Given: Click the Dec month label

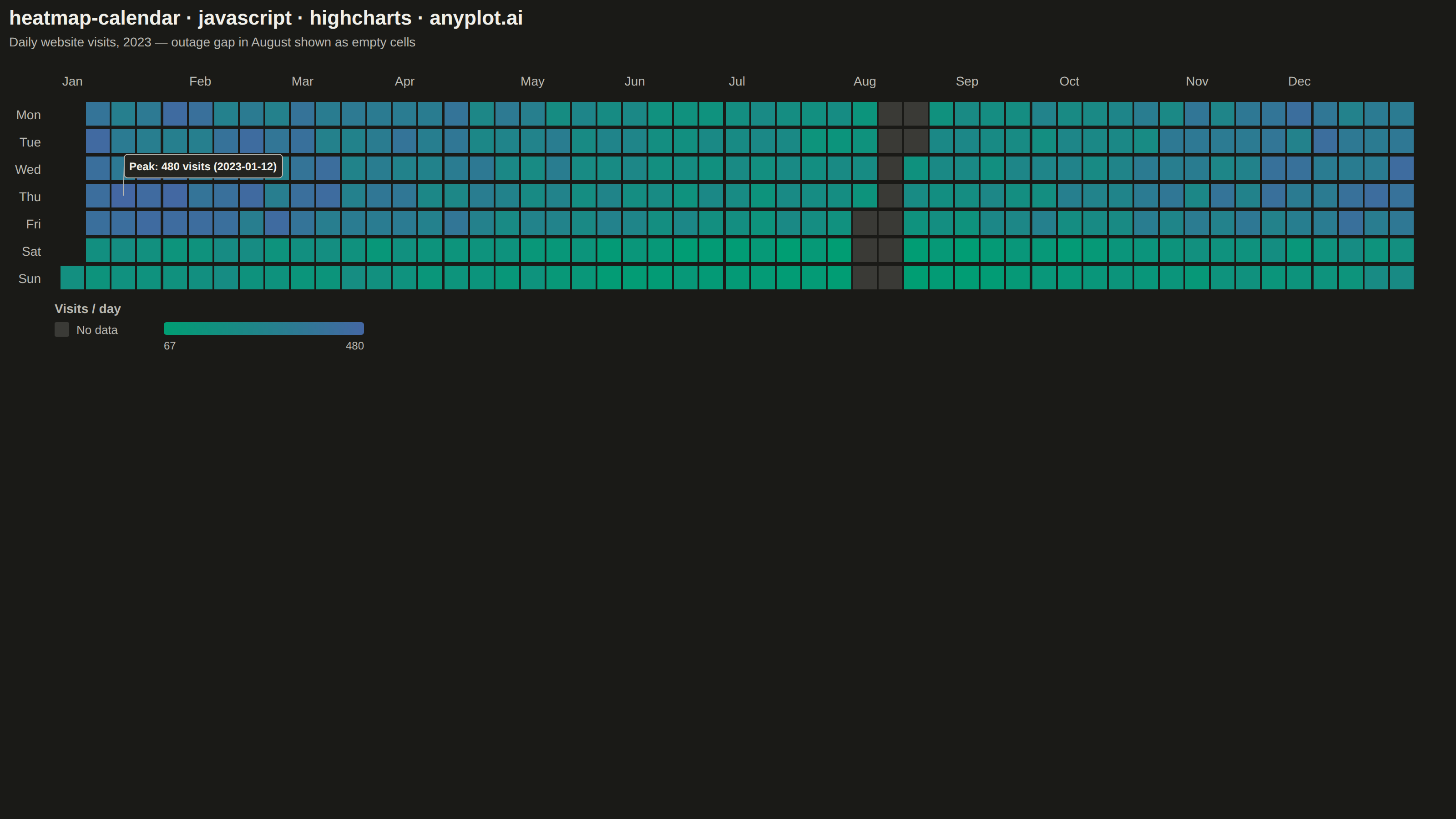Looking at the screenshot, I should 1299,81.
